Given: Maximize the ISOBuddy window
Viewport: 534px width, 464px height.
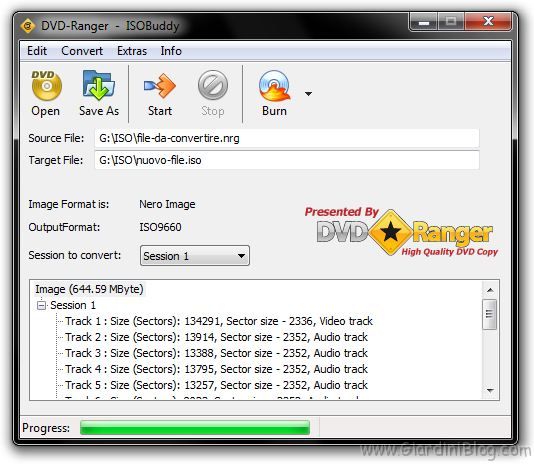Looking at the screenshot, I should click(451, 22).
